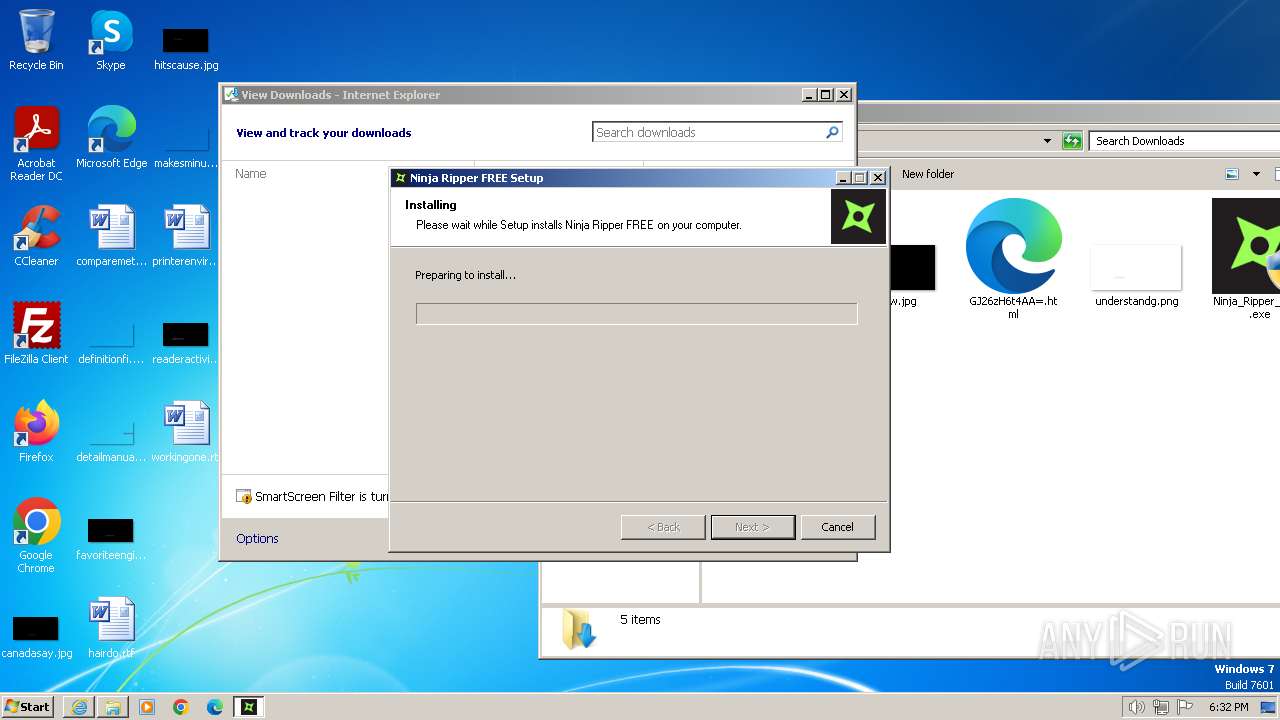Click the network icon in system tray
Screen dimensions: 1280x720
(1161, 707)
